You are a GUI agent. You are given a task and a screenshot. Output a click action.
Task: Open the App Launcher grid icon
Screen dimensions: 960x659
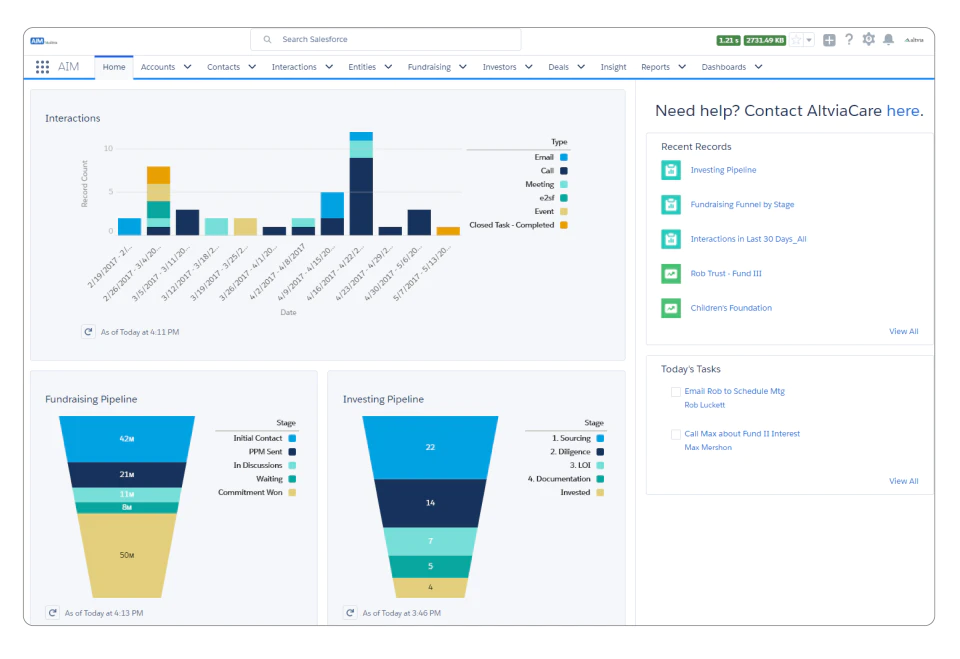pyautogui.click(x=42, y=67)
